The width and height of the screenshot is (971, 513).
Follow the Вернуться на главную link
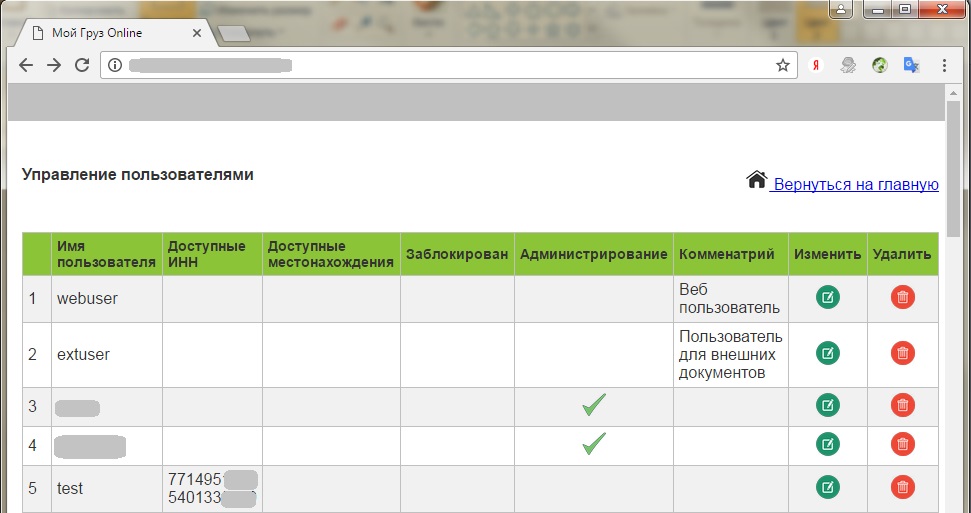coord(855,184)
